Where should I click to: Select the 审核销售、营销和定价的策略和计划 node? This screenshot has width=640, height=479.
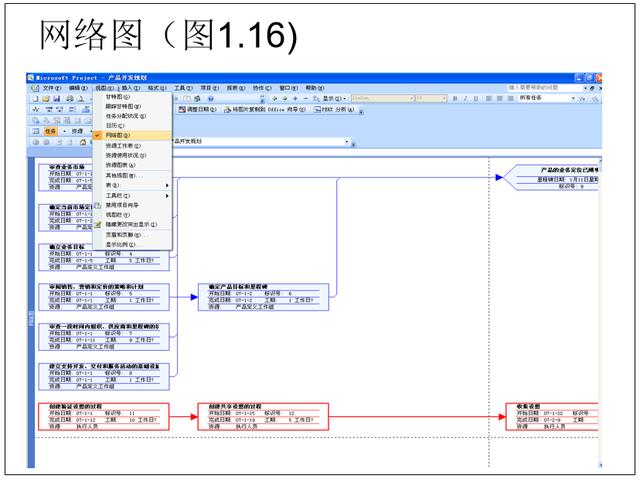[104, 297]
